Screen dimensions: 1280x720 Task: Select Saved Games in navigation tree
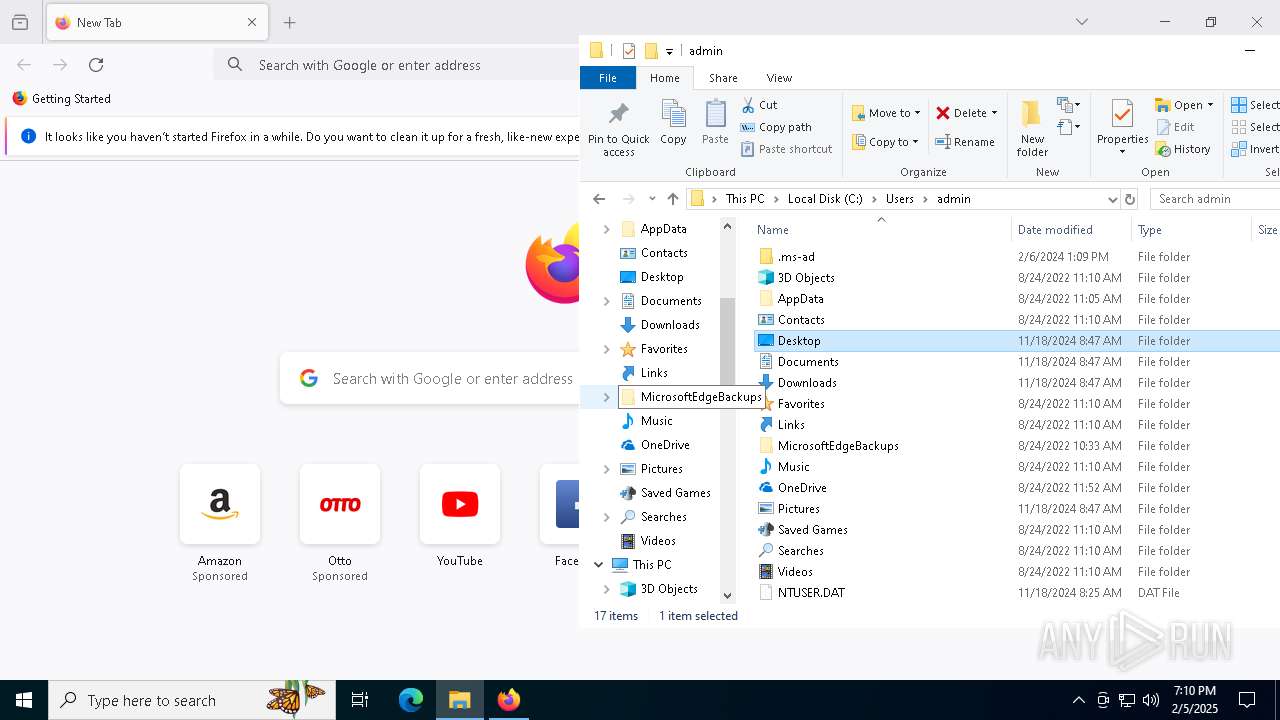[x=665, y=493]
